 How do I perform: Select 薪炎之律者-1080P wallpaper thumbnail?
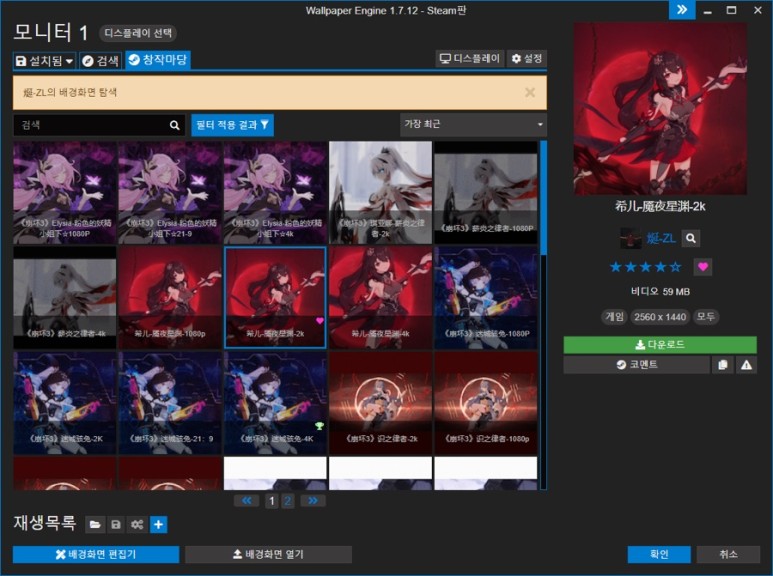pos(486,193)
